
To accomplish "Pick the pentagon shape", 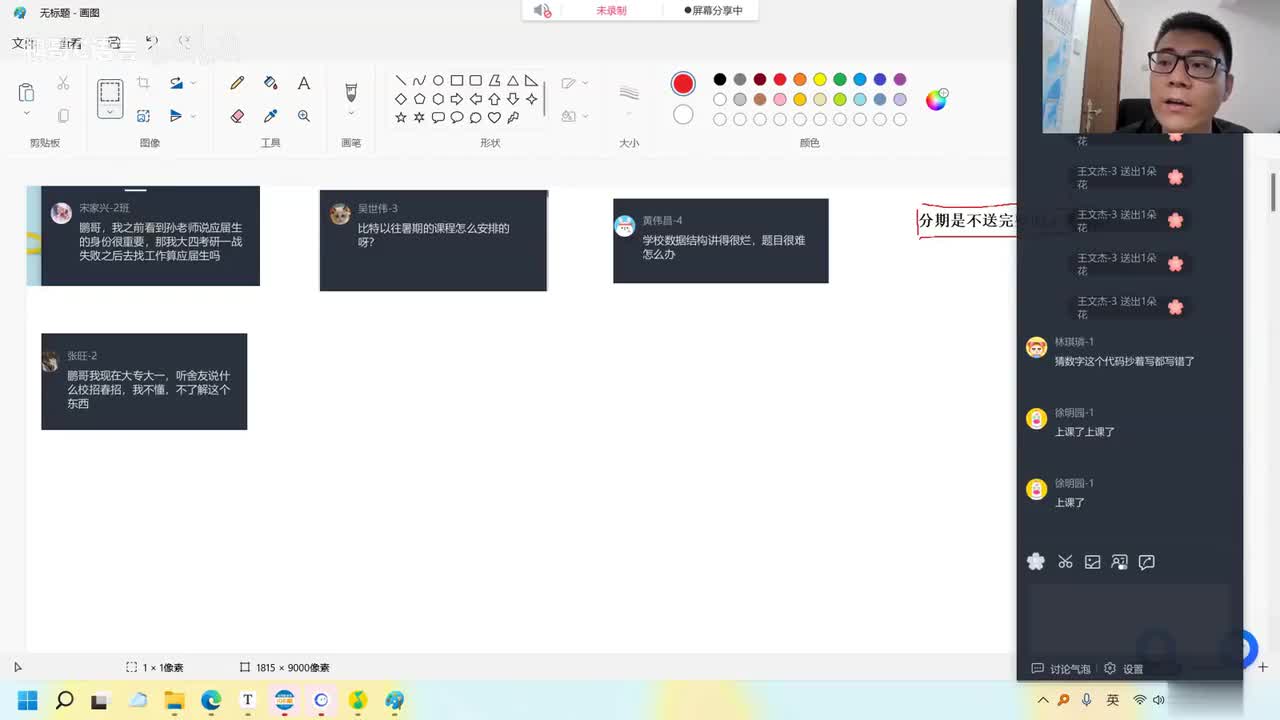I will pyautogui.click(x=419, y=99).
